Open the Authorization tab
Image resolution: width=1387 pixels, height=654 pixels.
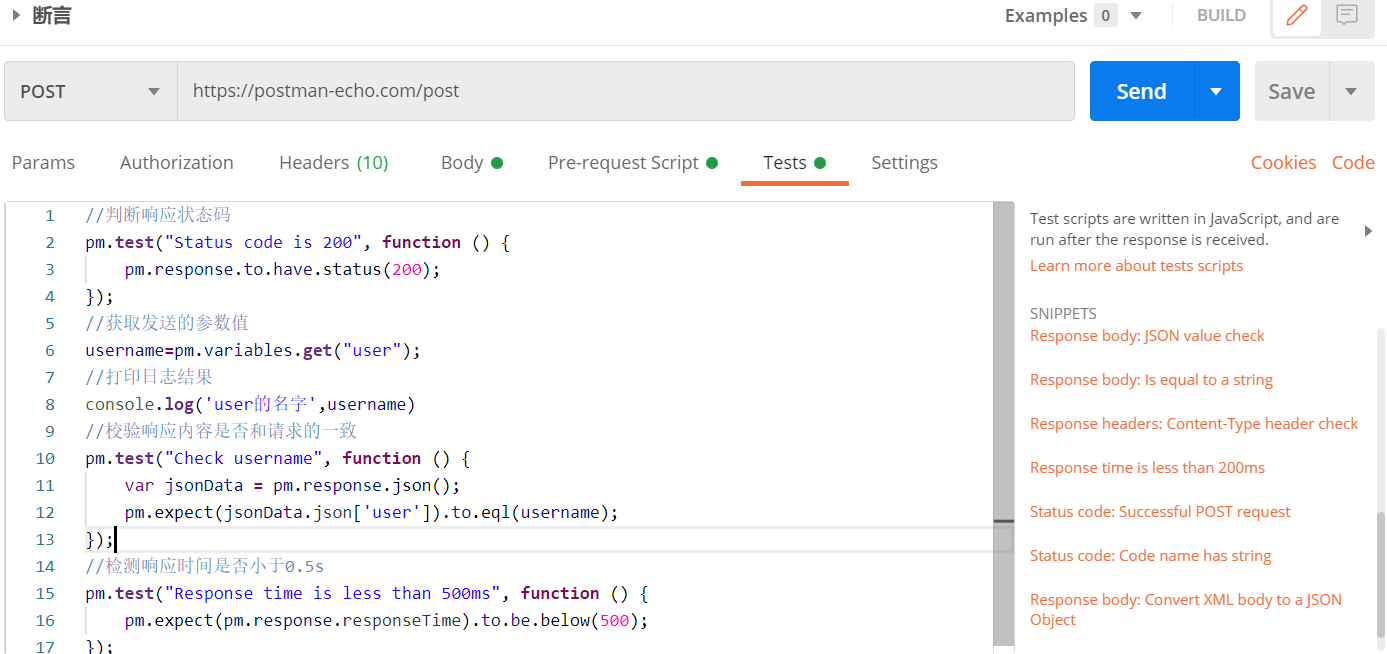[177, 163]
